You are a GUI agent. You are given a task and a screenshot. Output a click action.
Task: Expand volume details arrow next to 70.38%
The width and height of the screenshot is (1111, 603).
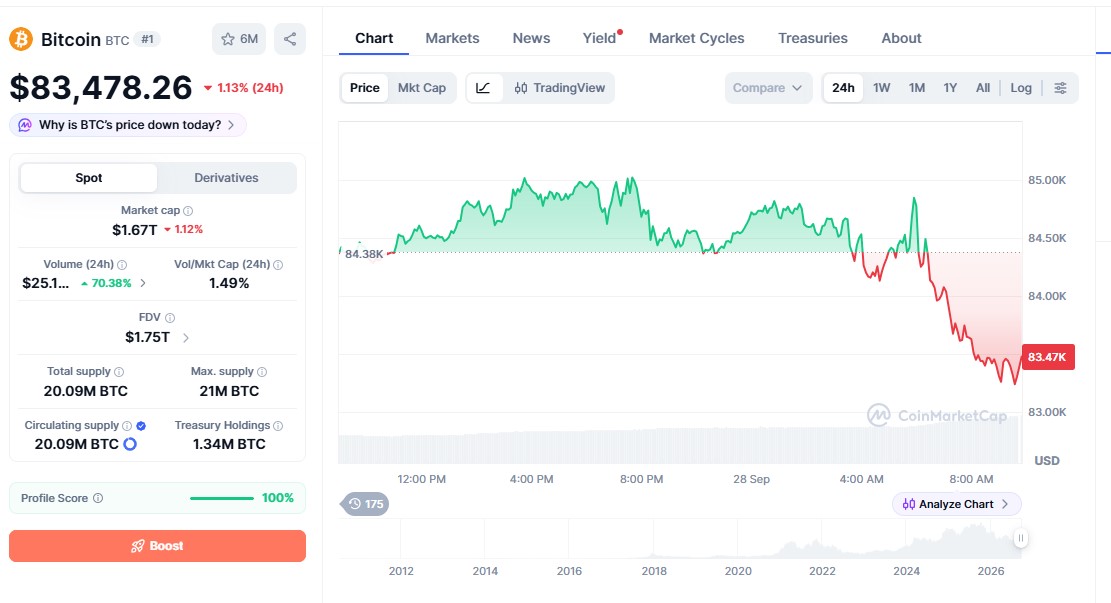(x=142, y=283)
